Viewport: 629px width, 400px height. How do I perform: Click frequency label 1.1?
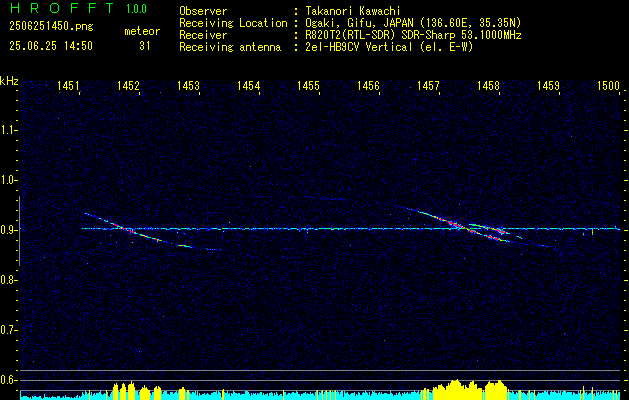click(x=7, y=130)
